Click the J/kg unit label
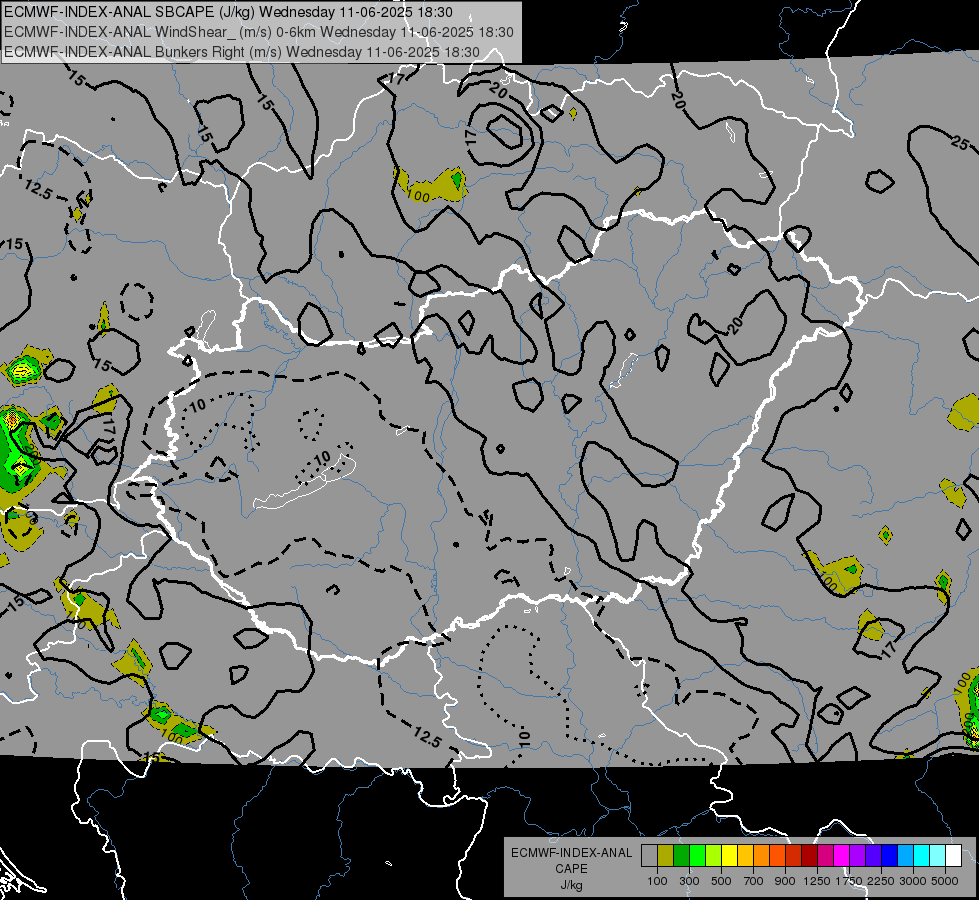Image resolution: width=979 pixels, height=900 pixels. pyautogui.click(x=571, y=885)
